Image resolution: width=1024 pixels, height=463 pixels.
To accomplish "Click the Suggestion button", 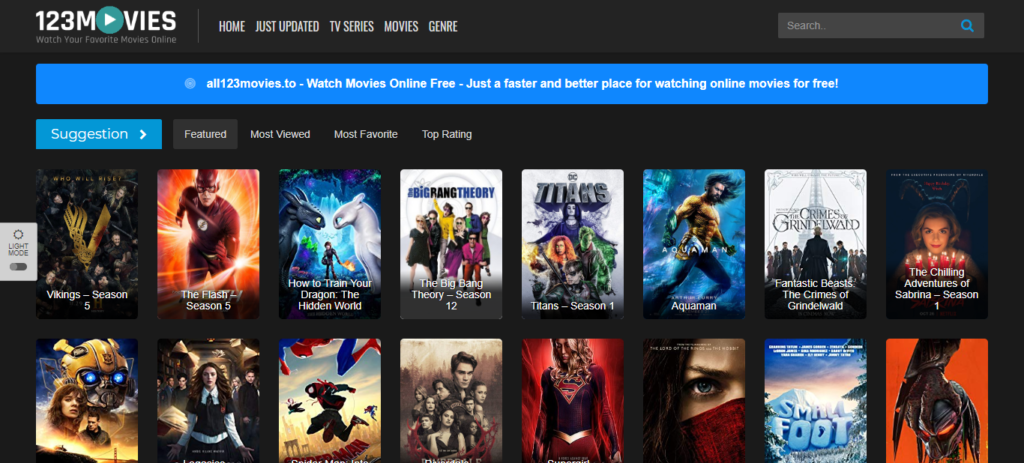I will [x=99, y=134].
